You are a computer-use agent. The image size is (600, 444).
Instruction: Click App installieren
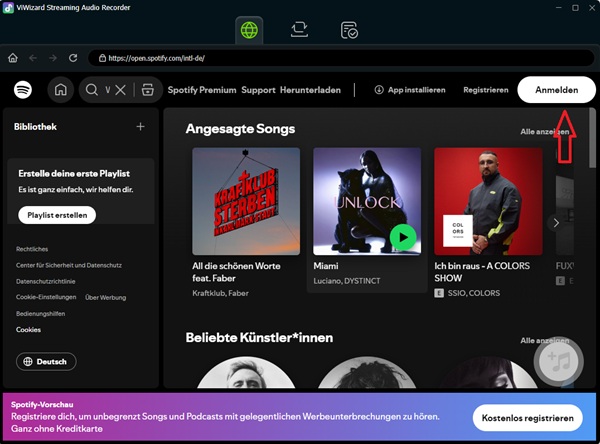(410, 90)
